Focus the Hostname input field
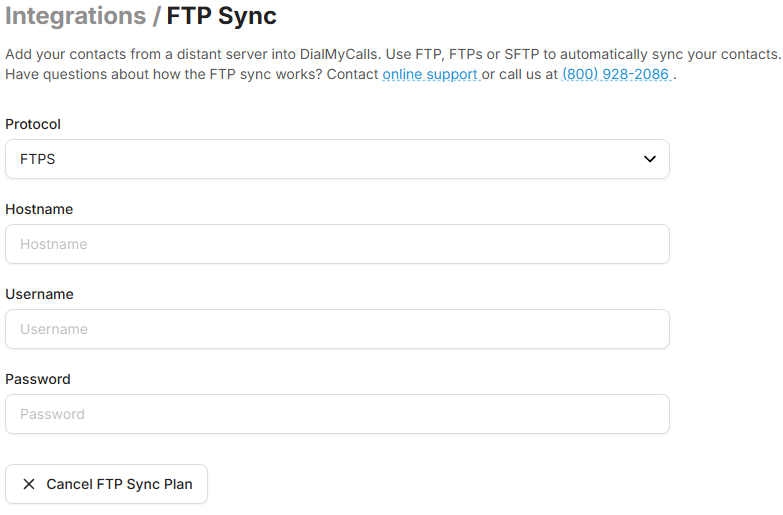Image resolution: width=783 pixels, height=515 pixels. (337, 244)
